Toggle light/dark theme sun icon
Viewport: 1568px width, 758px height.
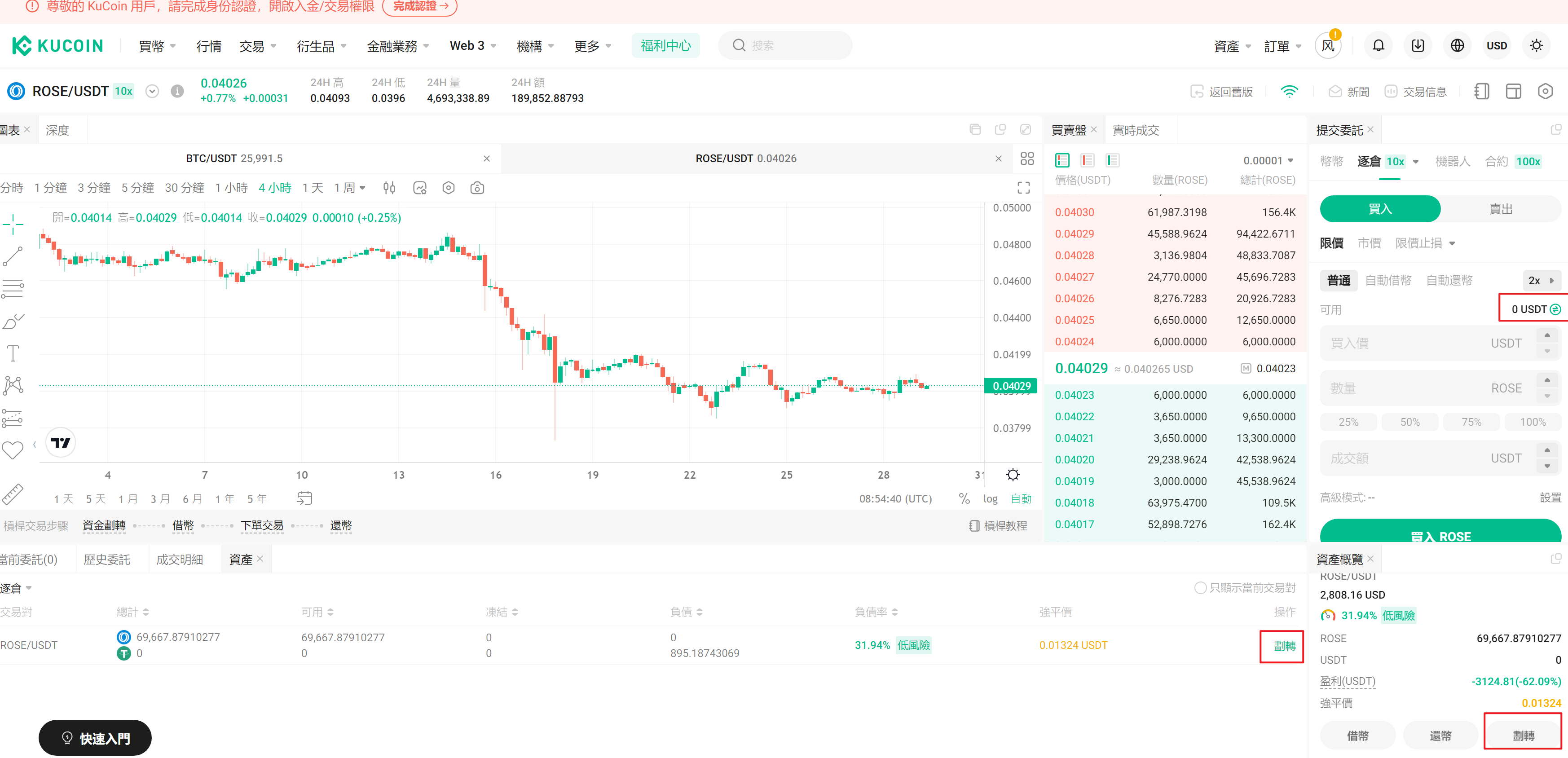tap(1537, 46)
